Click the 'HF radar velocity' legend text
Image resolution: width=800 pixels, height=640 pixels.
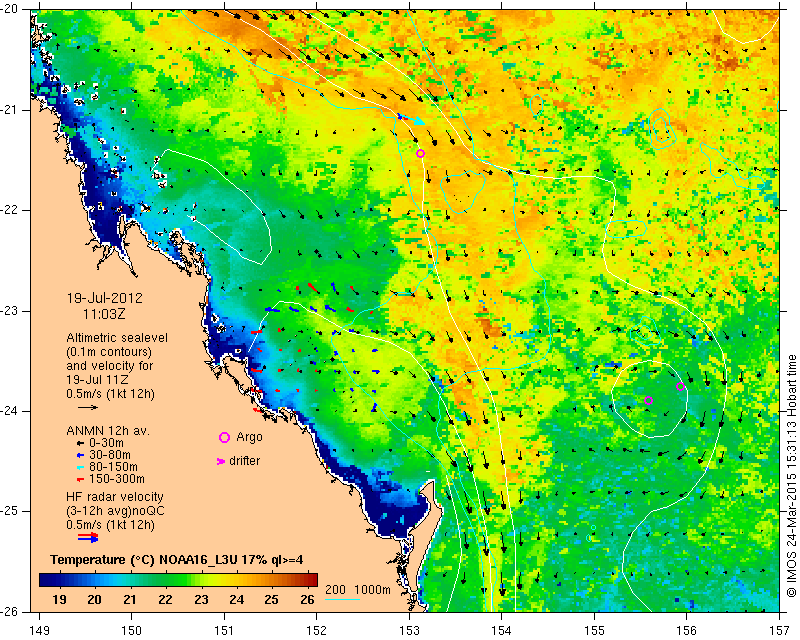115,497
